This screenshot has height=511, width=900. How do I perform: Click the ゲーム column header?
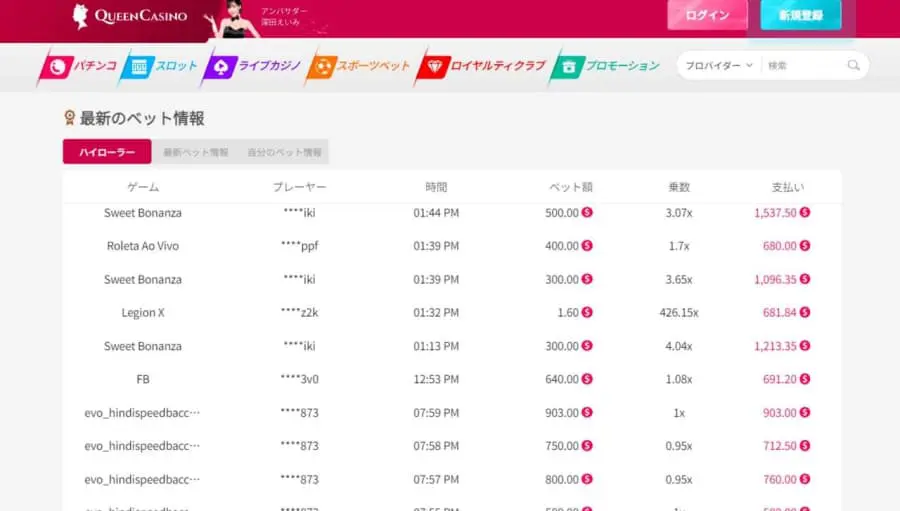(x=143, y=187)
